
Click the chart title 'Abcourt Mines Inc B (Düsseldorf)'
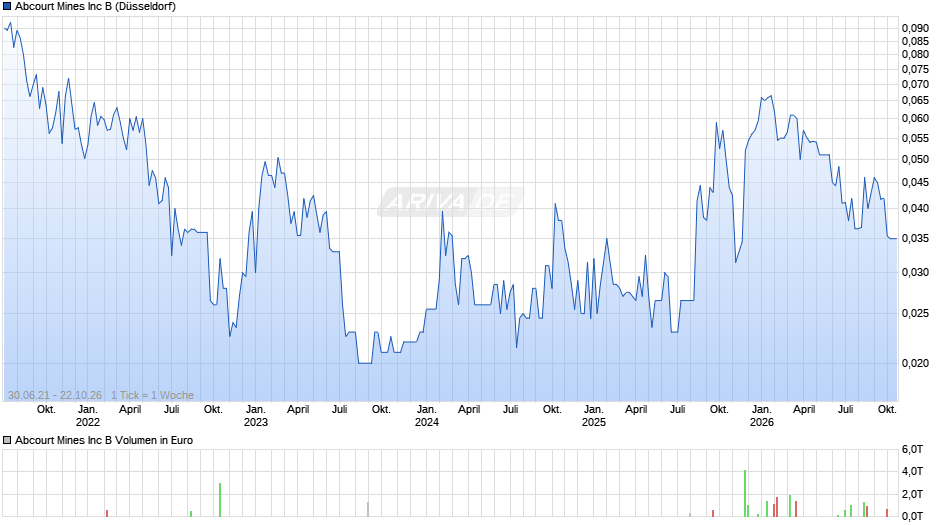[95, 7]
